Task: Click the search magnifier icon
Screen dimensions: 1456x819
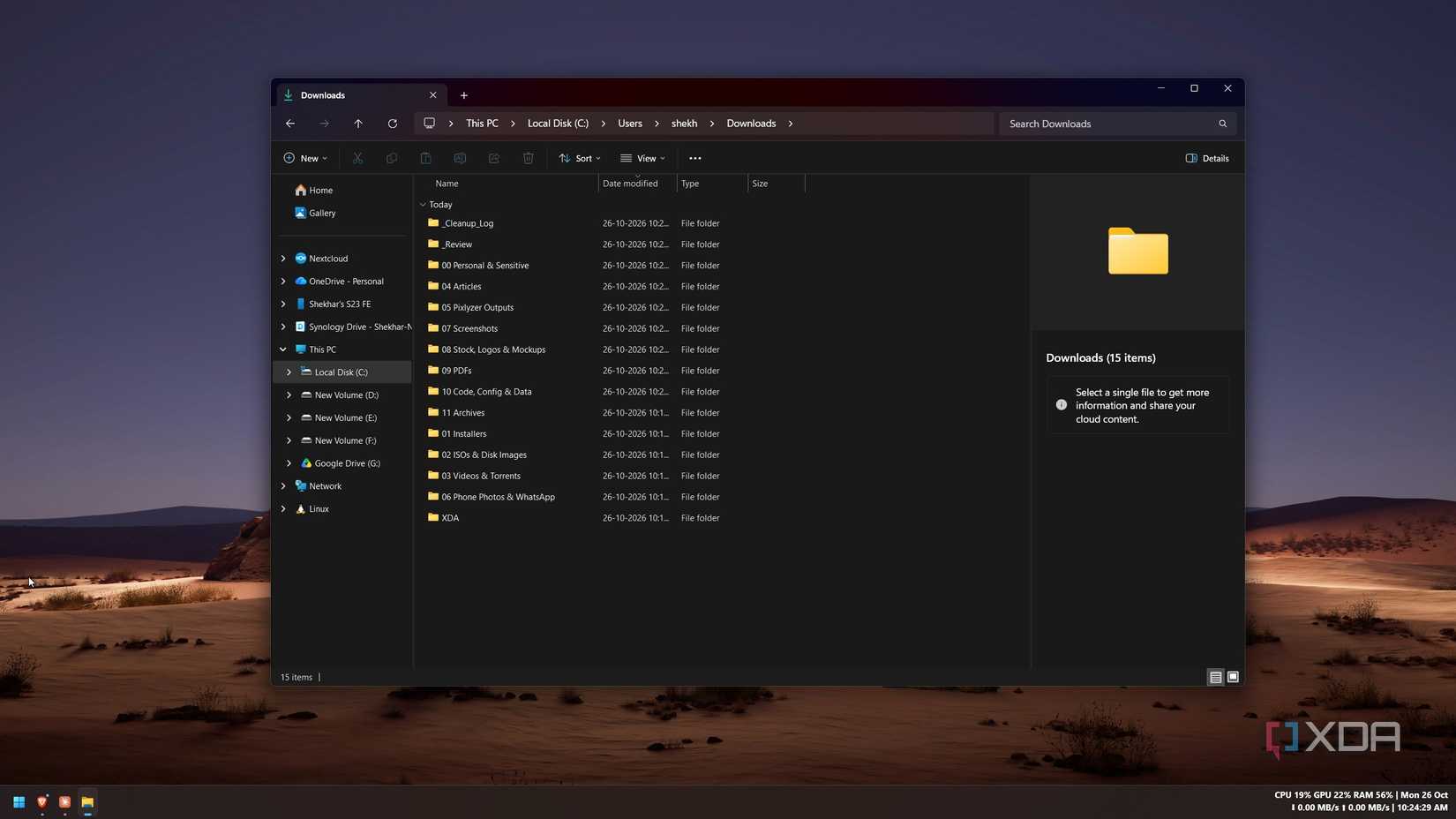Action: coord(1223,124)
